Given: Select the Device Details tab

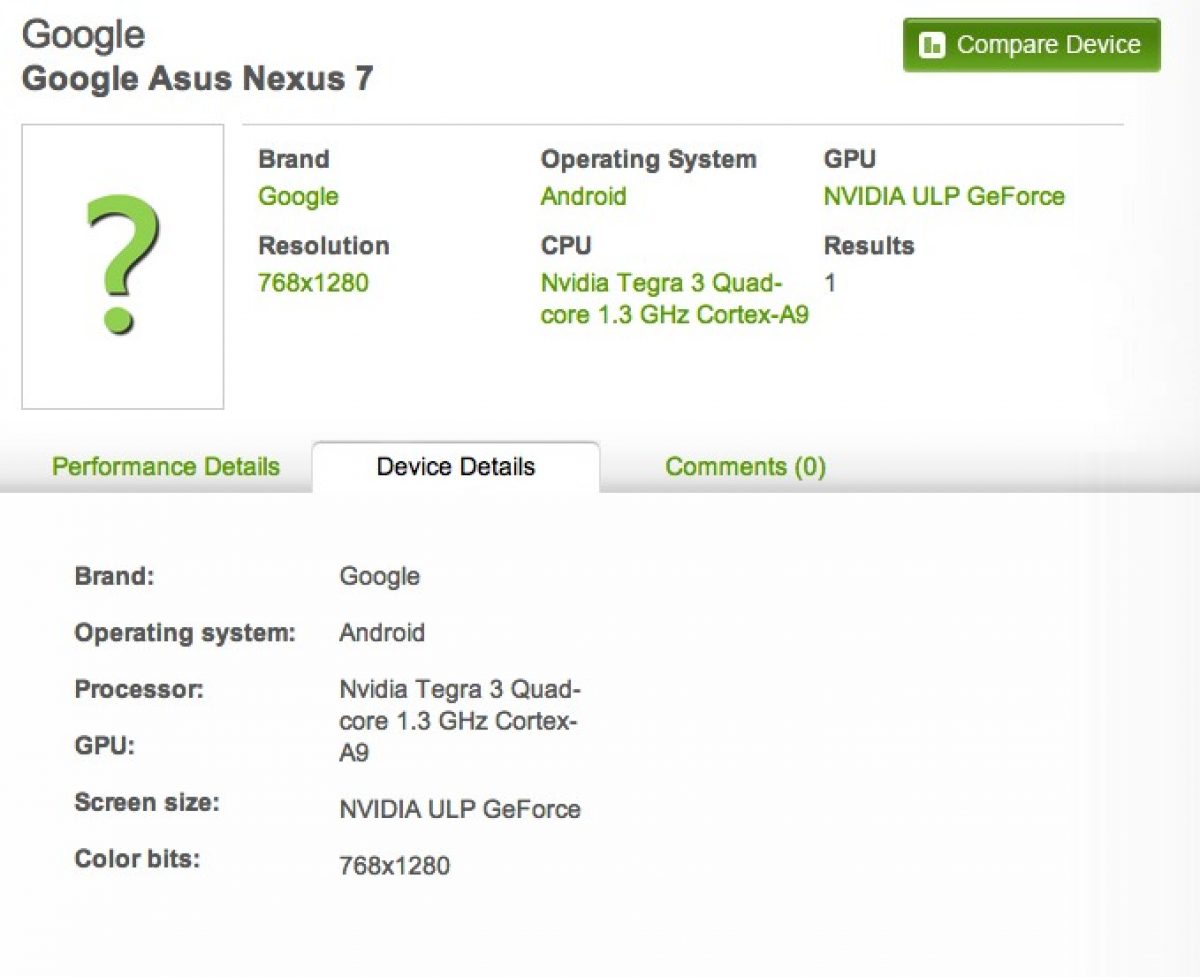Looking at the screenshot, I should click(456, 467).
